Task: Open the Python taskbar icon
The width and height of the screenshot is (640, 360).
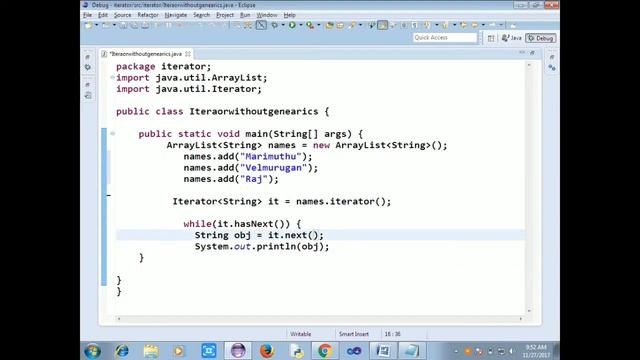Action: (296, 351)
